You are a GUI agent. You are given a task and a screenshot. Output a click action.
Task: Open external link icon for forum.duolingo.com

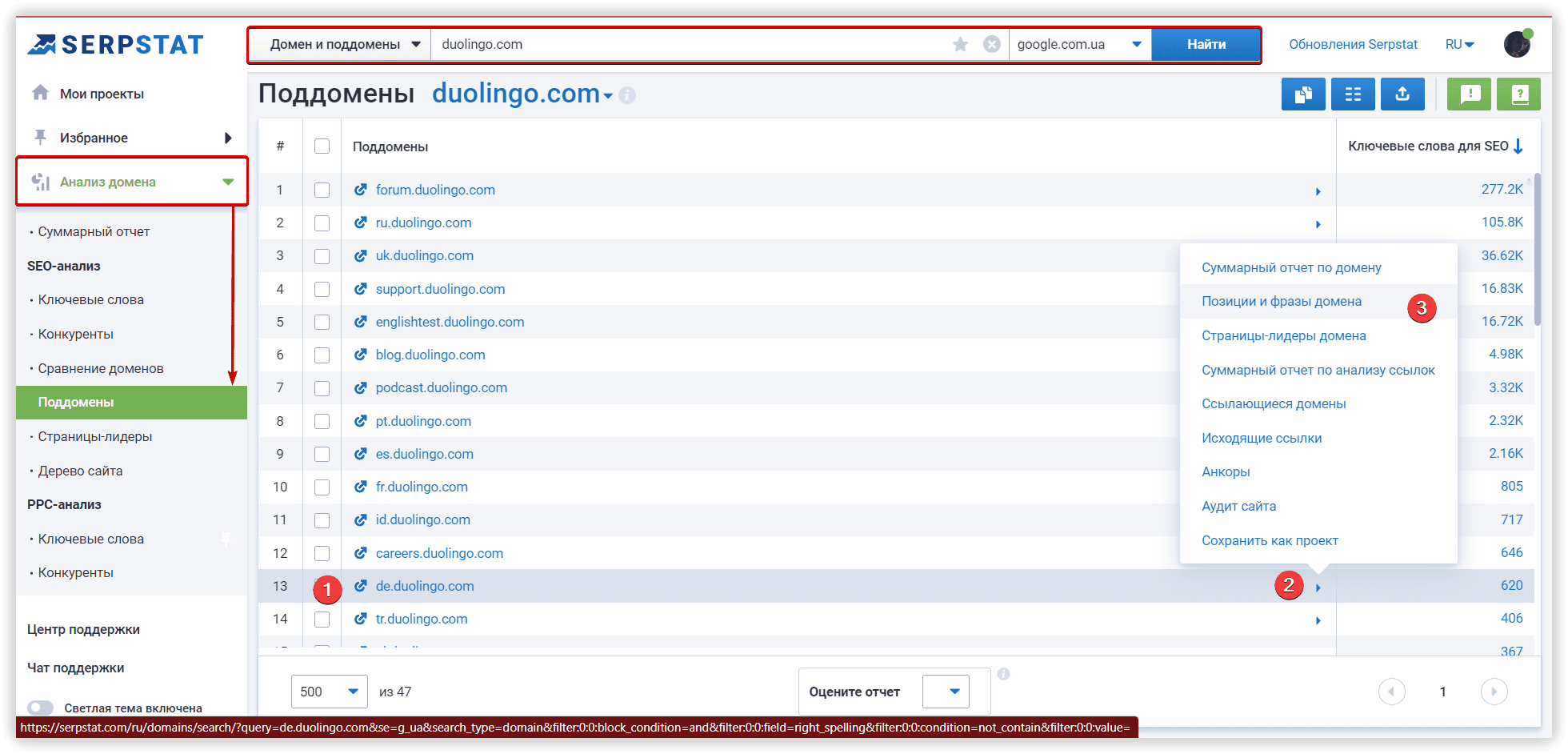pyautogui.click(x=361, y=190)
